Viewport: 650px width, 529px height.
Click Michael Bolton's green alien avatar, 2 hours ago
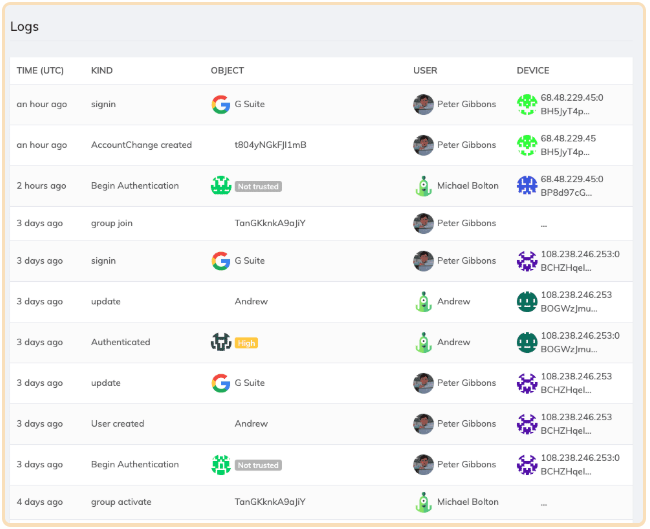423,185
